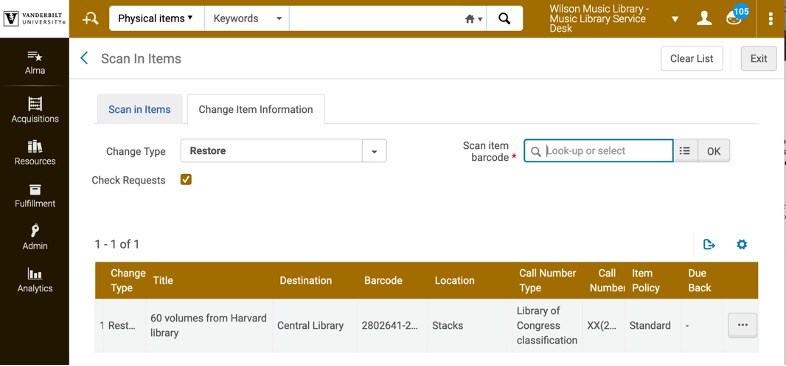Expand the Wilson Music Library location dropdown
The height and width of the screenshot is (366, 786).
[675, 19]
